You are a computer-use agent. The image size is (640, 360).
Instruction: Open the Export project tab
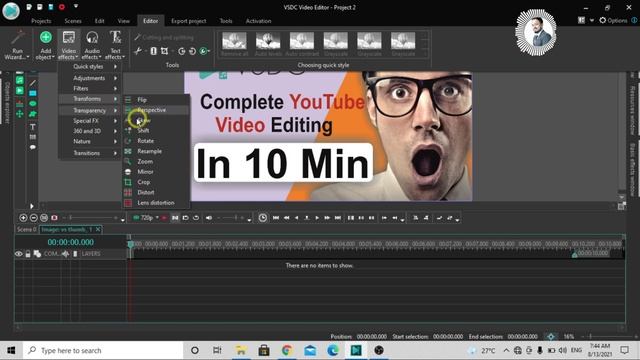pyautogui.click(x=189, y=21)
